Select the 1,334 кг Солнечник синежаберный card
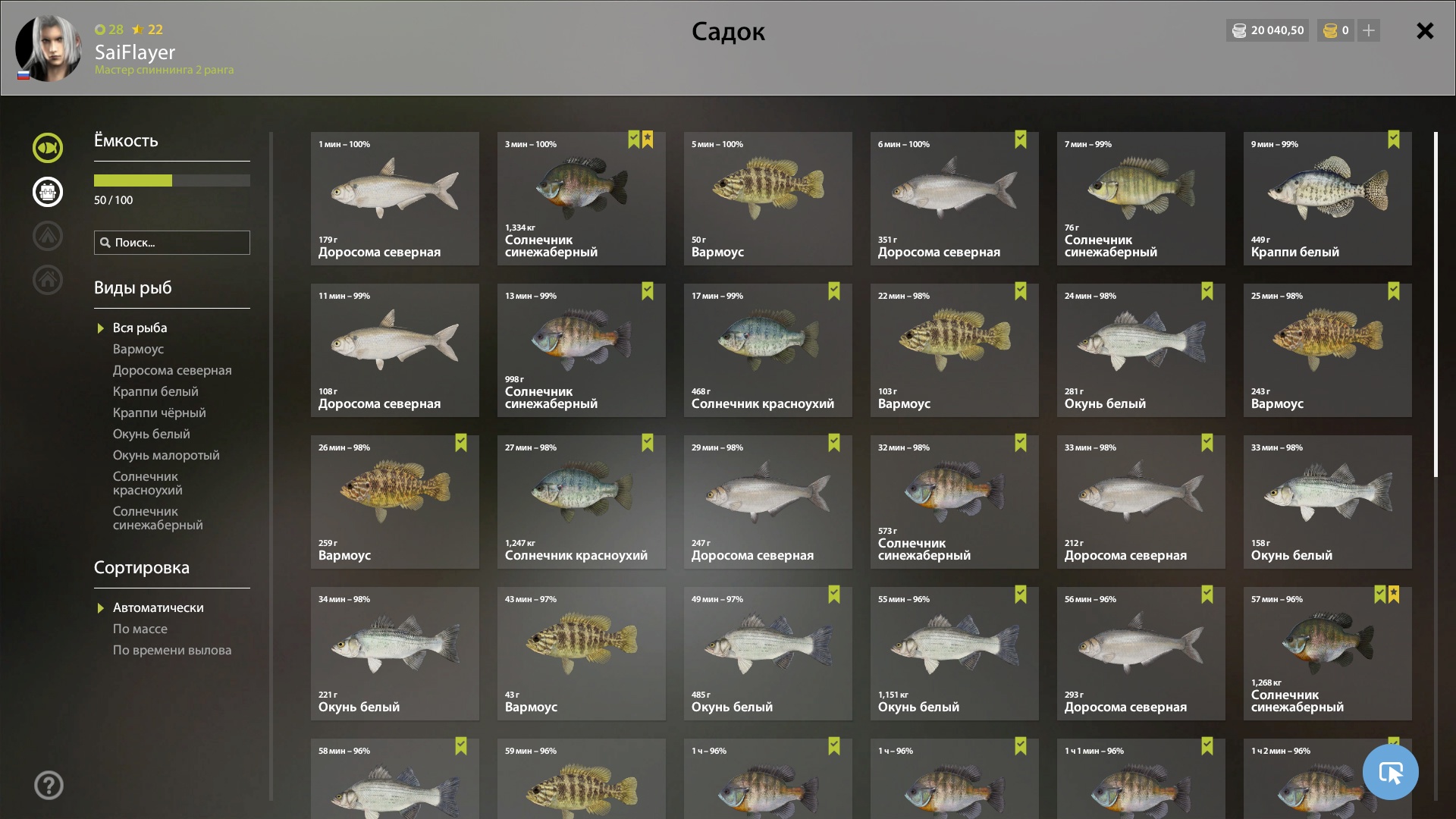Screen dimensions: 1456x819 pyautogui.click(x=582, y=199)
